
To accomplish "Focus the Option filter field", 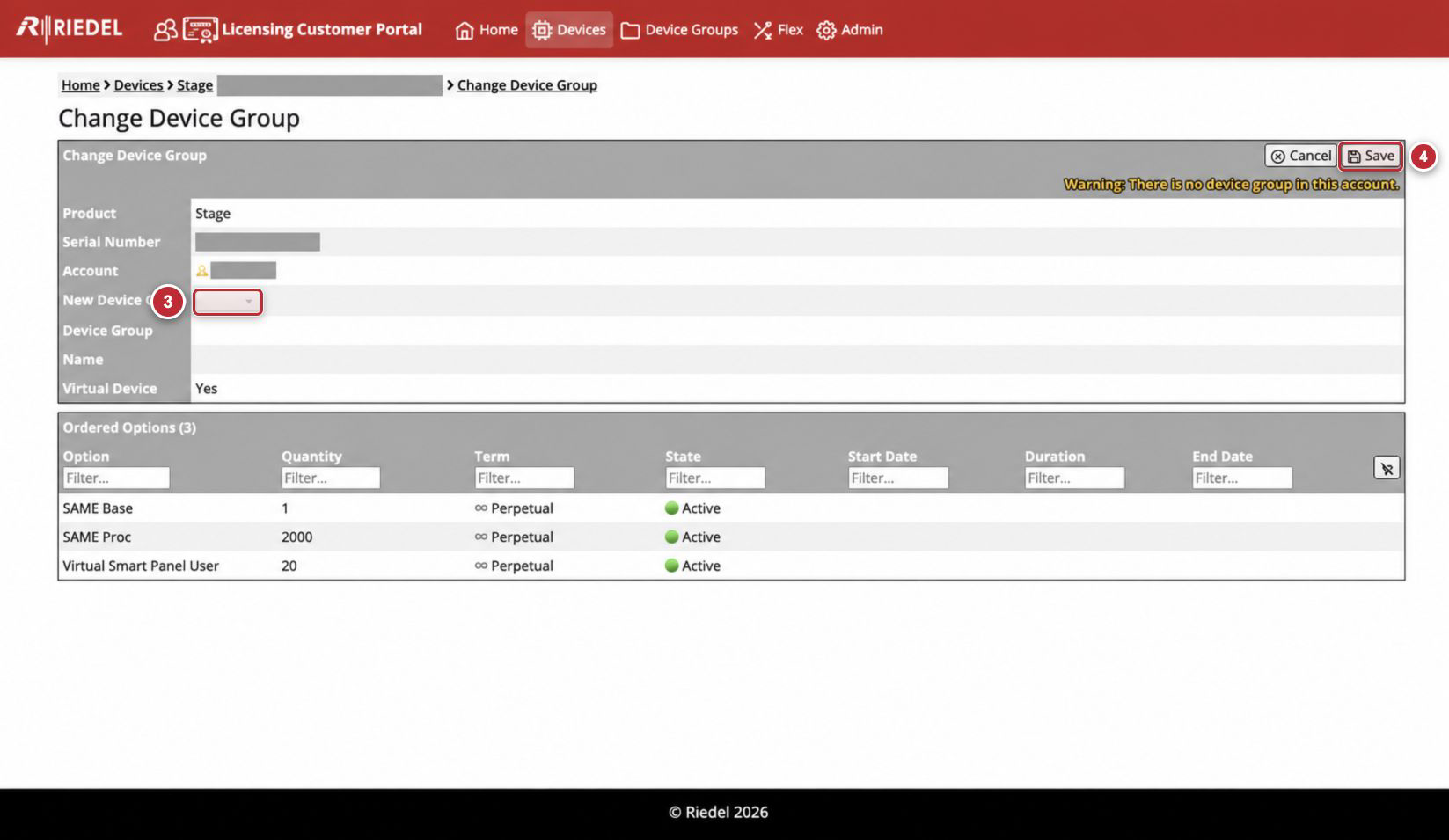I will click(x=116, y=478).
